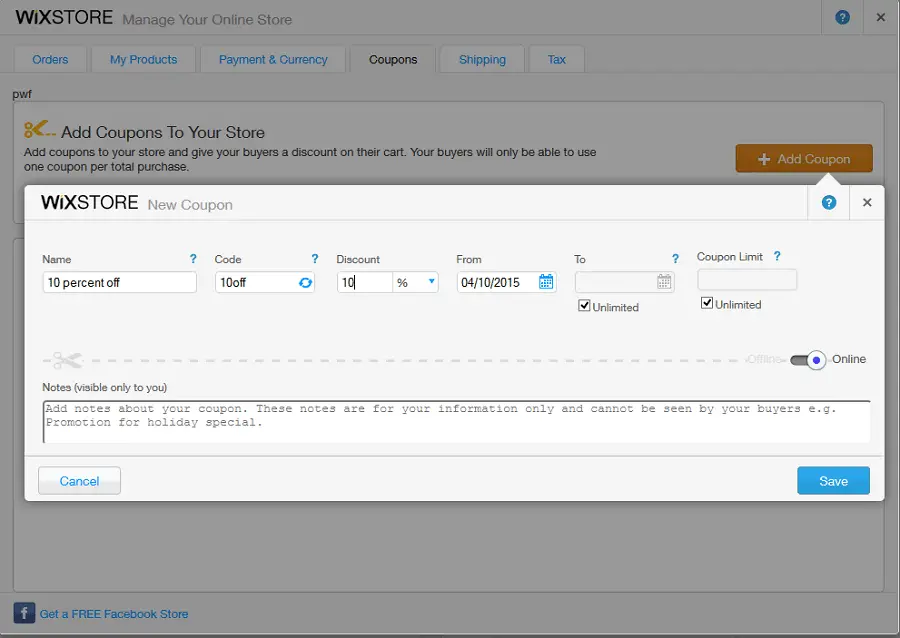The width and height of the screenshot is (900, 638).
Task: Click the help icon next to Code
Action: (x=315, y=259)
